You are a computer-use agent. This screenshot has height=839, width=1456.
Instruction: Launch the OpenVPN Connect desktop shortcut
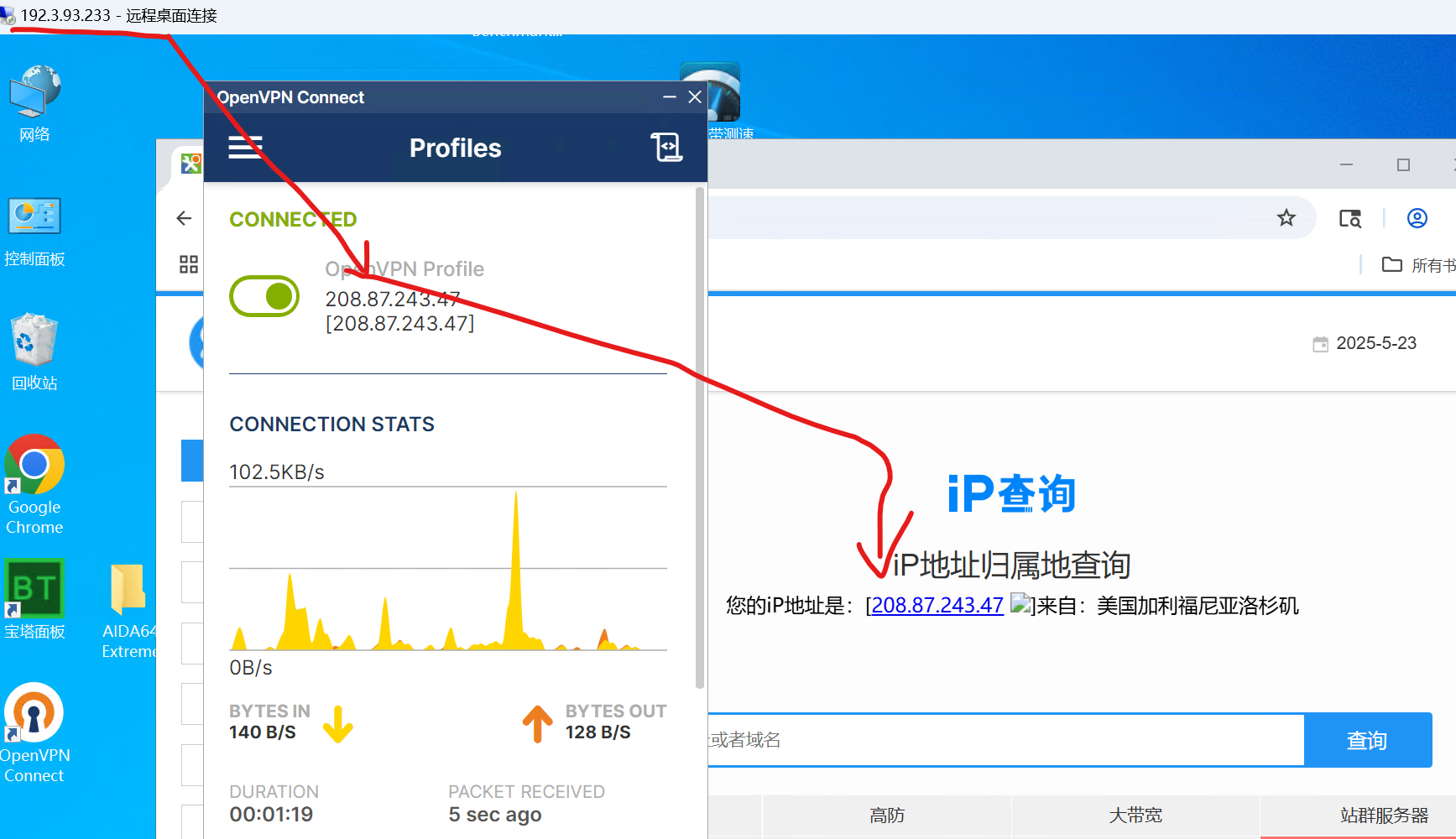tap(34, 733)
